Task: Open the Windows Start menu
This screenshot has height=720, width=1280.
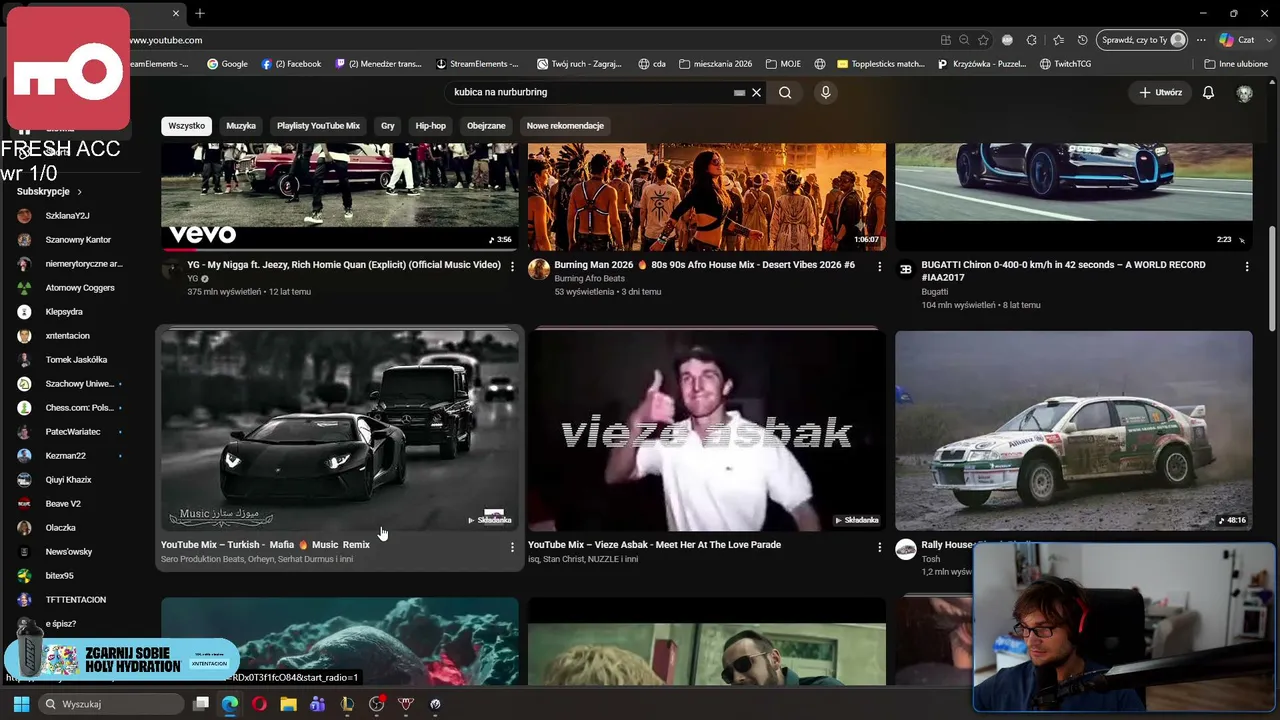Action: (x=21, y=704)
